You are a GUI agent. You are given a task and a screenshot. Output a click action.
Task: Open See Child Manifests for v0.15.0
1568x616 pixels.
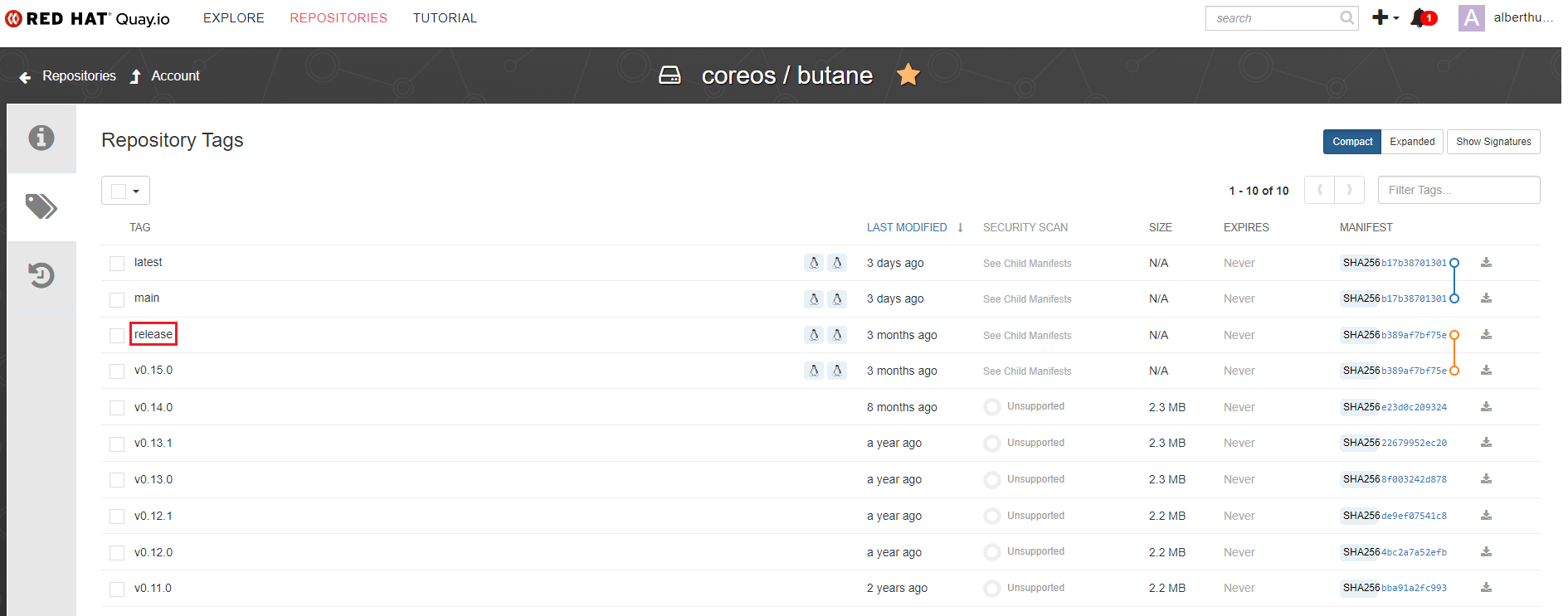point(1027,371)
